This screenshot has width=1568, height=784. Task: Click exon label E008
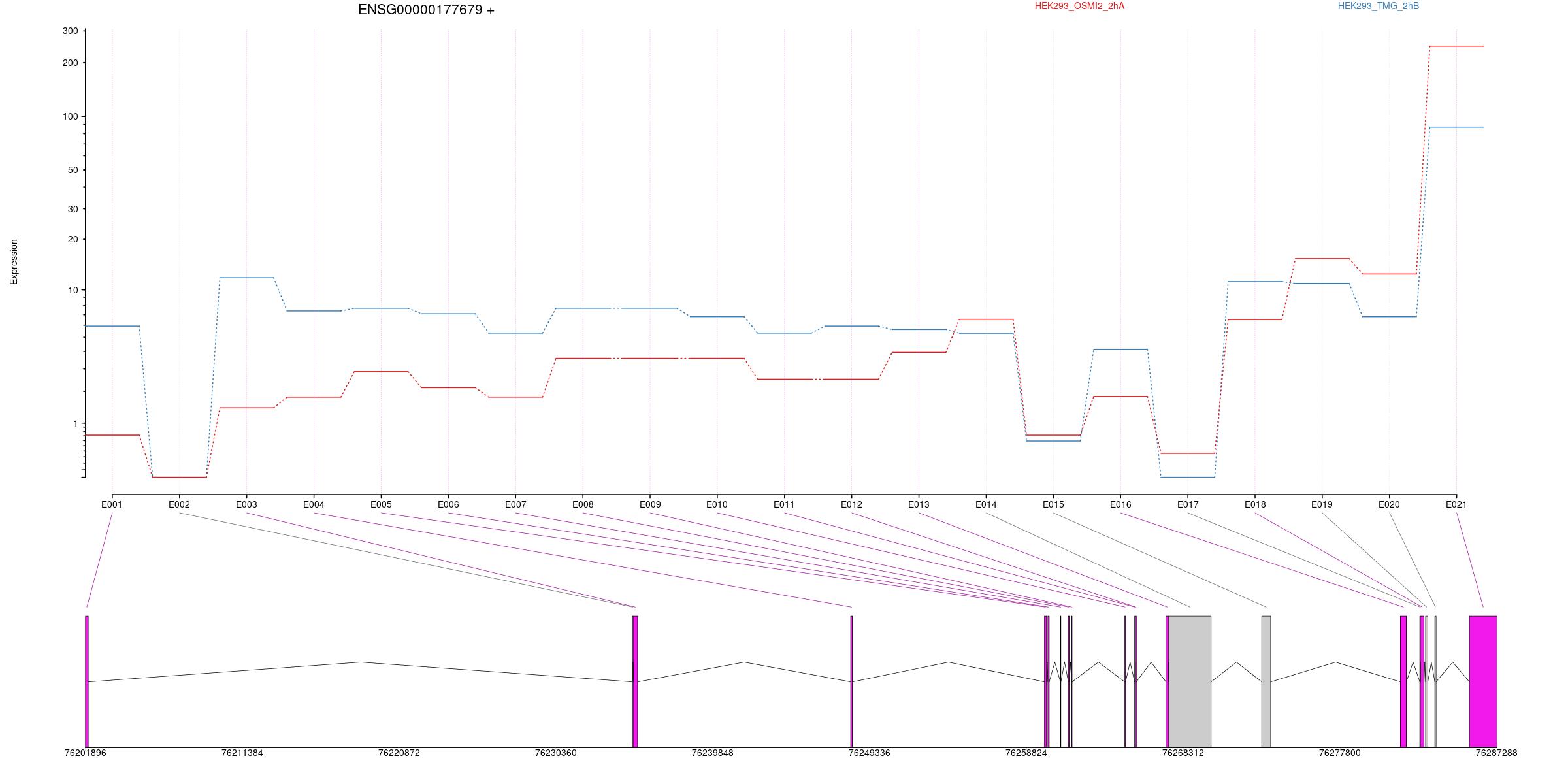(x=583, y=504)
